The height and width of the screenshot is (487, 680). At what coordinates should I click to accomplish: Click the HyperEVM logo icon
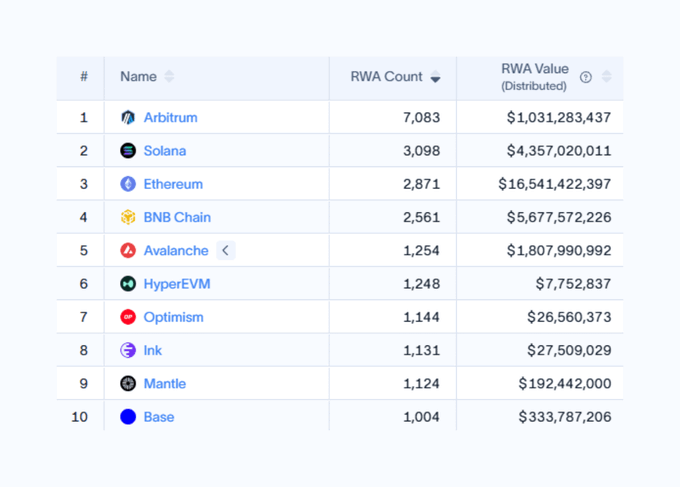pyautogui.click(x=128, y=284)
